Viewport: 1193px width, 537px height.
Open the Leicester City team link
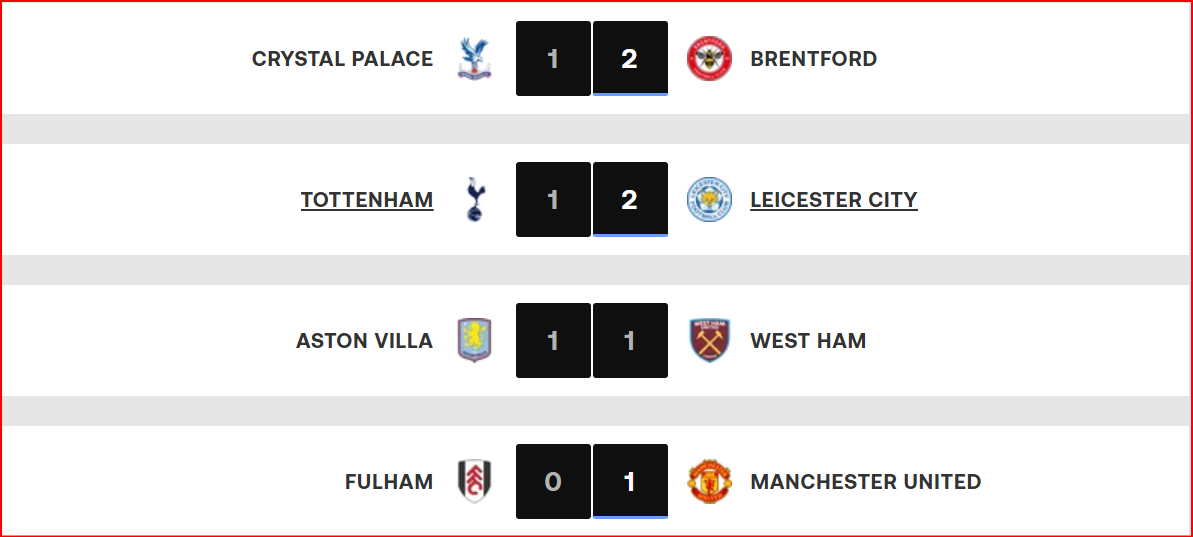click(833, 200)
